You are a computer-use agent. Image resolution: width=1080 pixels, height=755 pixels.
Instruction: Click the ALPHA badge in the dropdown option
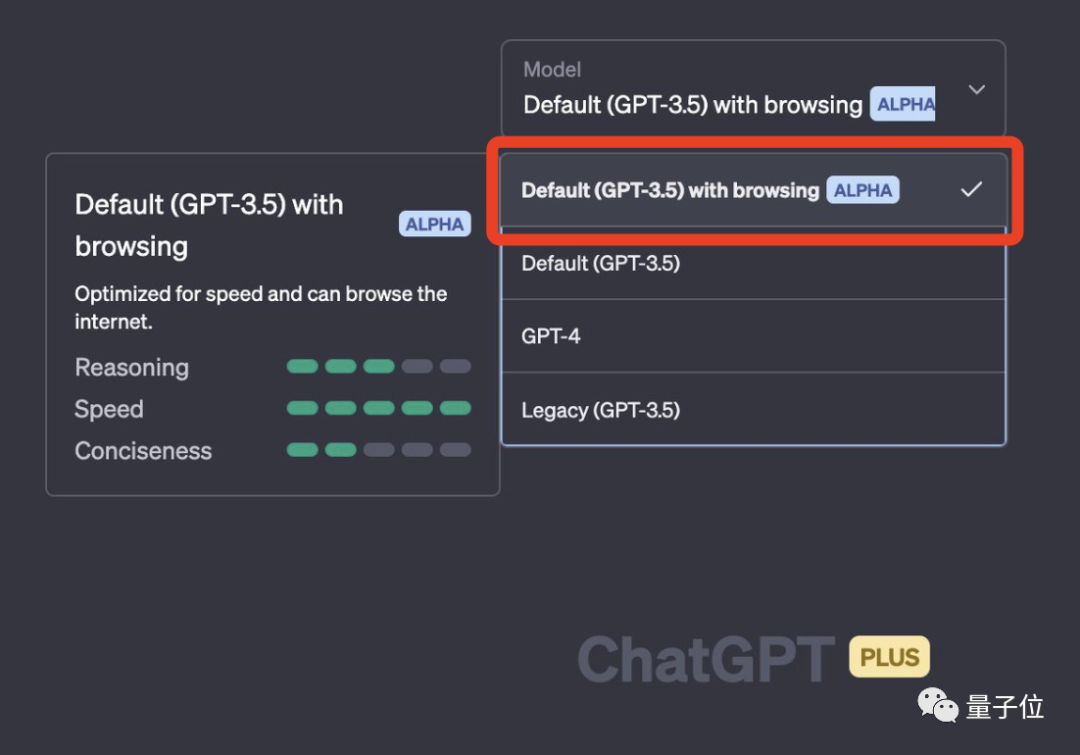point(862,190)
